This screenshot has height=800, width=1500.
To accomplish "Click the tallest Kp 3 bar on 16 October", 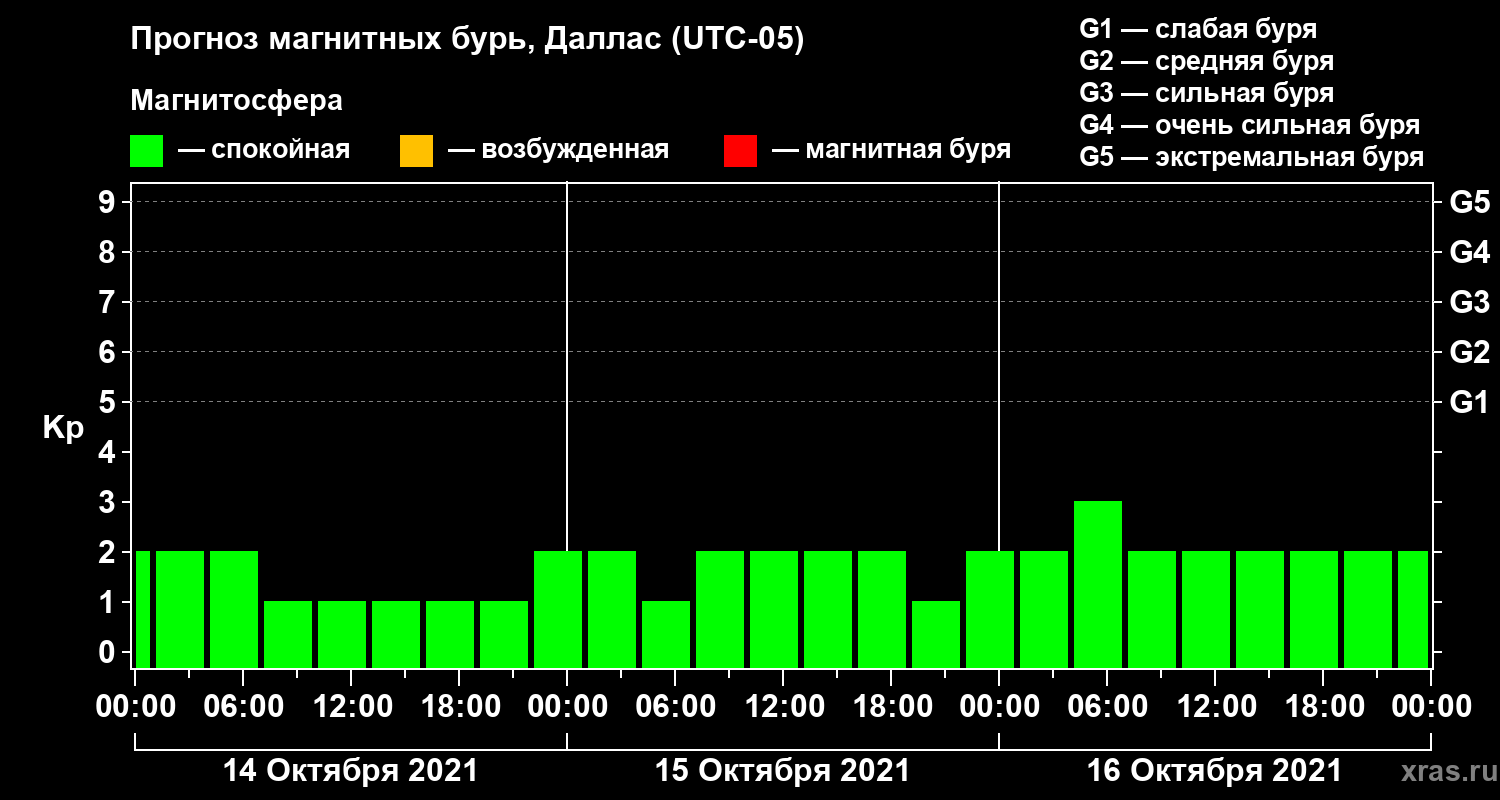I will 1098,584.
